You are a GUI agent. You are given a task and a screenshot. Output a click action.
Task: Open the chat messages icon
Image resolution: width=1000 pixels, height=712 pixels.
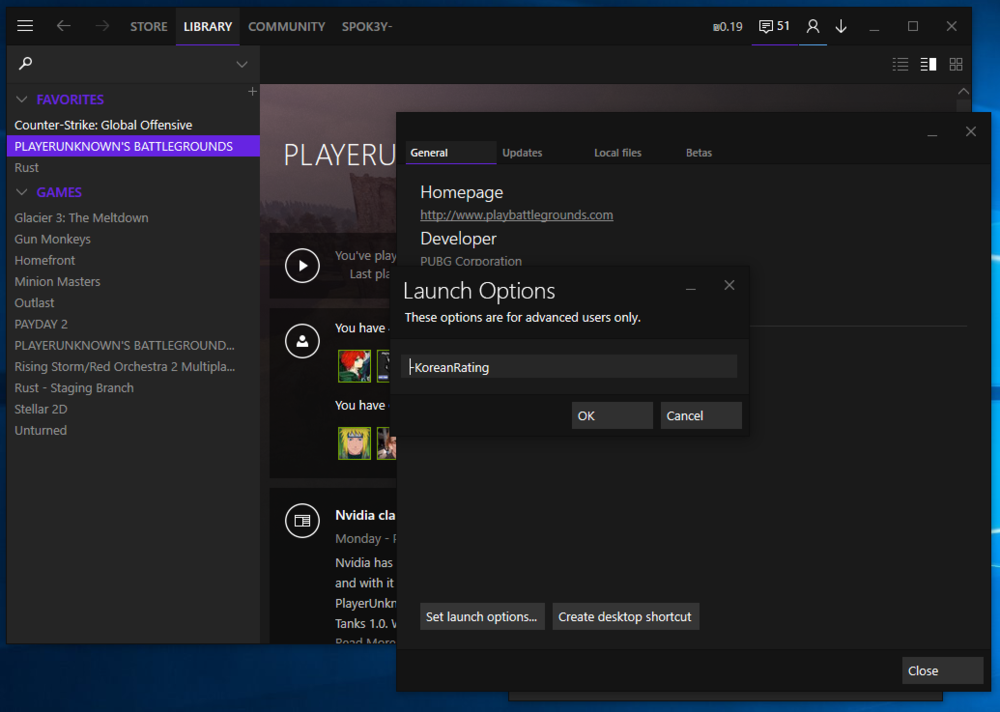767,26
